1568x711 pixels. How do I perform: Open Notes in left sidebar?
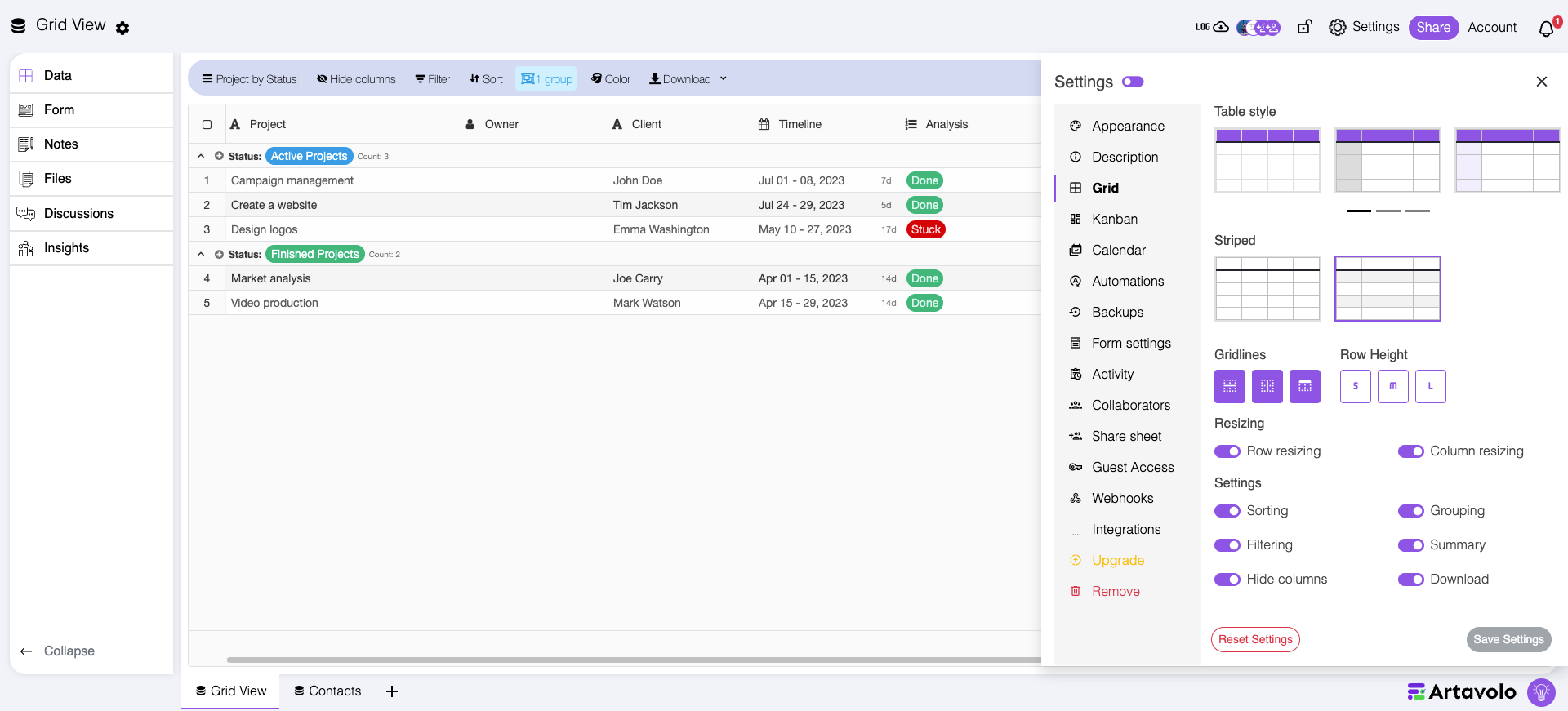point(91,144)
